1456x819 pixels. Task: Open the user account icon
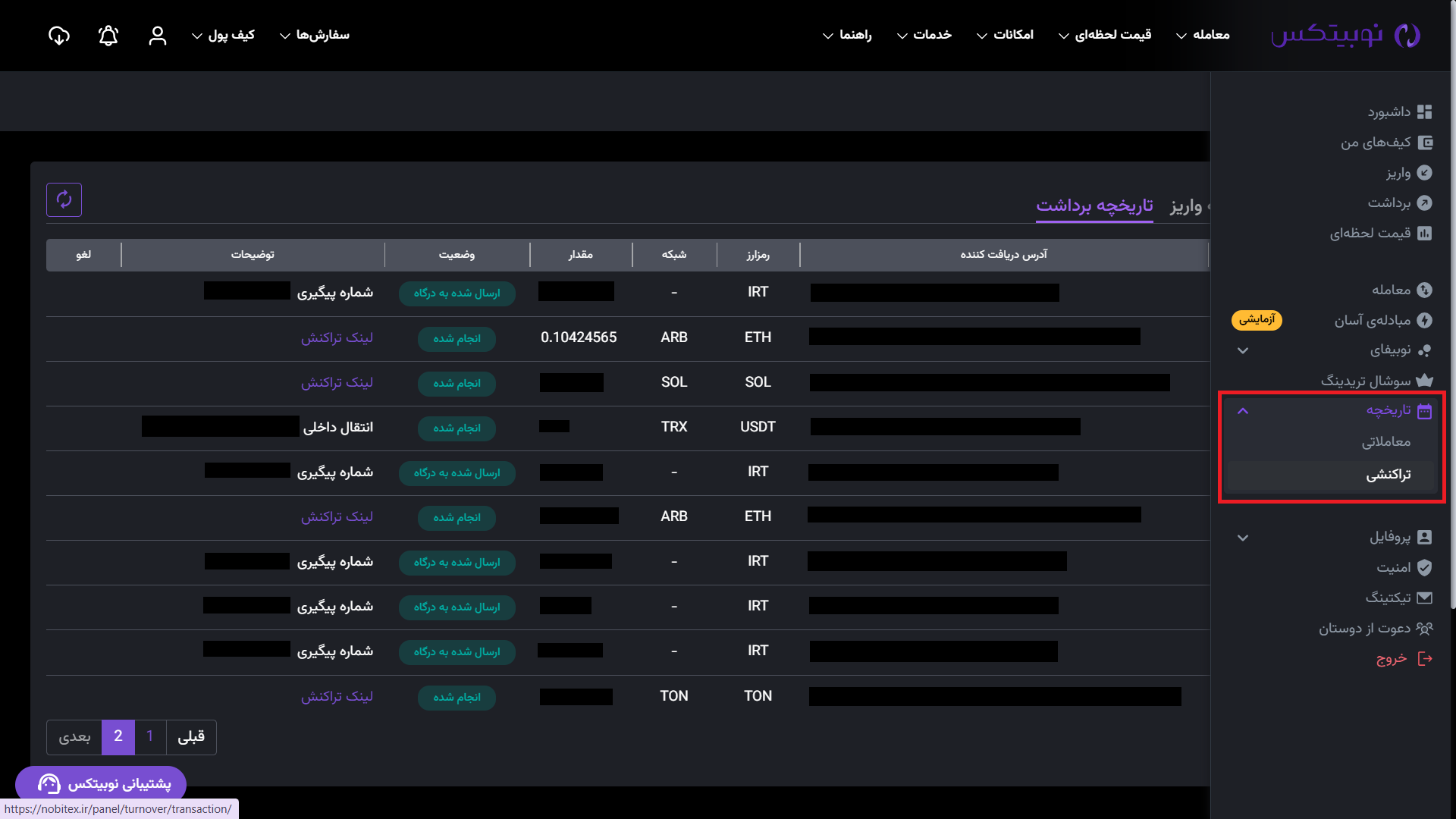pos(157,35)
